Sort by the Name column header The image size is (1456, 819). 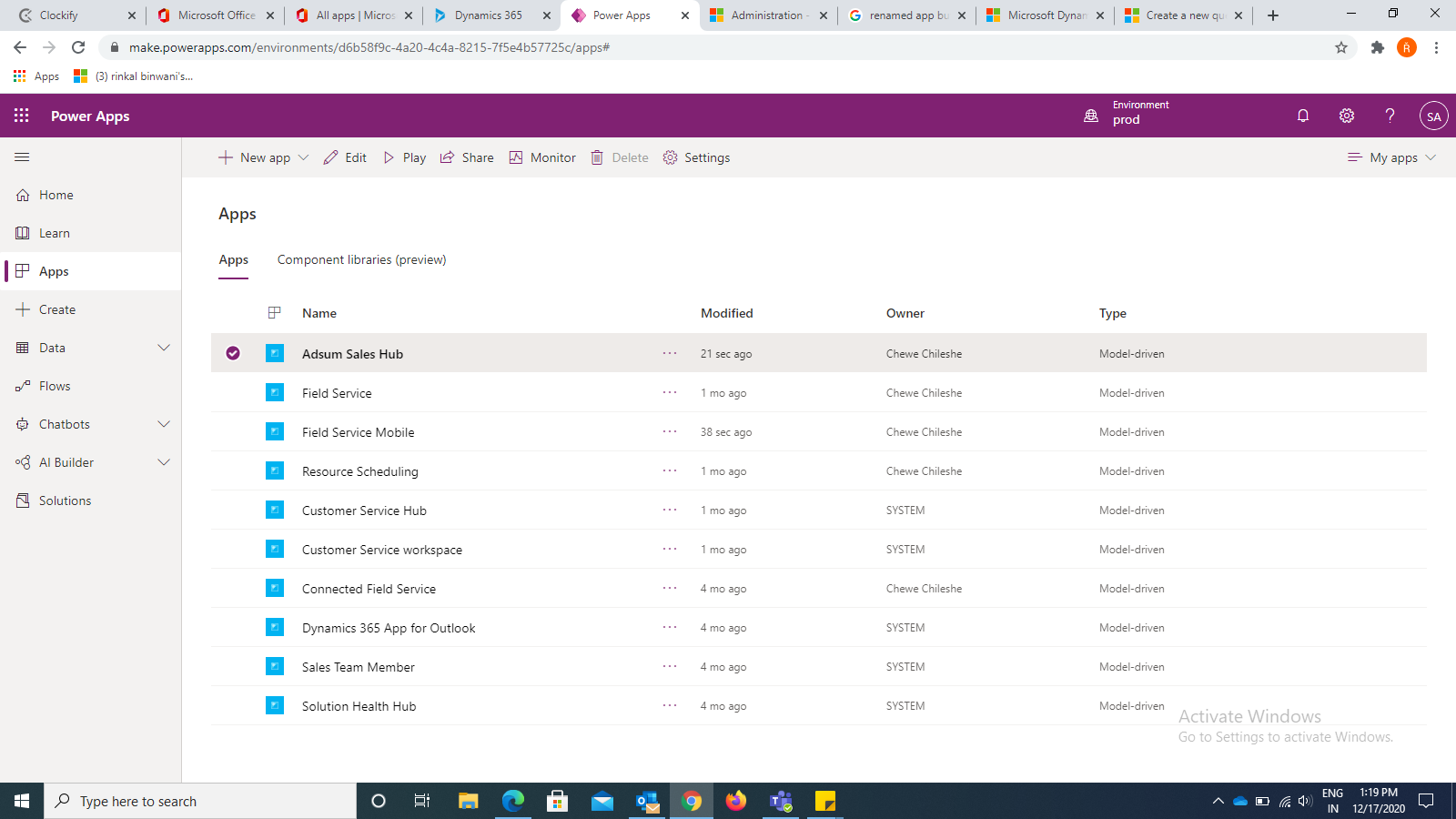[x=319, y=313]
